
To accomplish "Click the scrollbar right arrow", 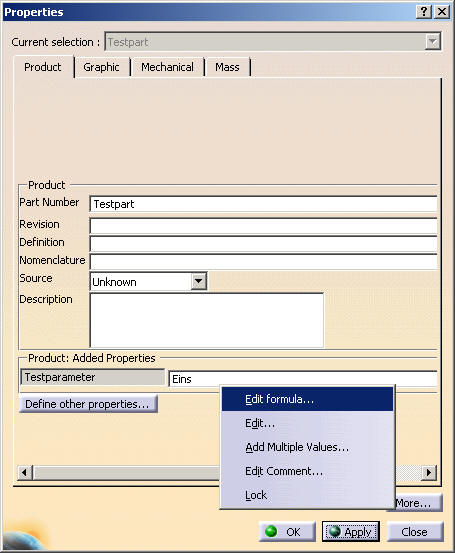I will pos(429,472).
